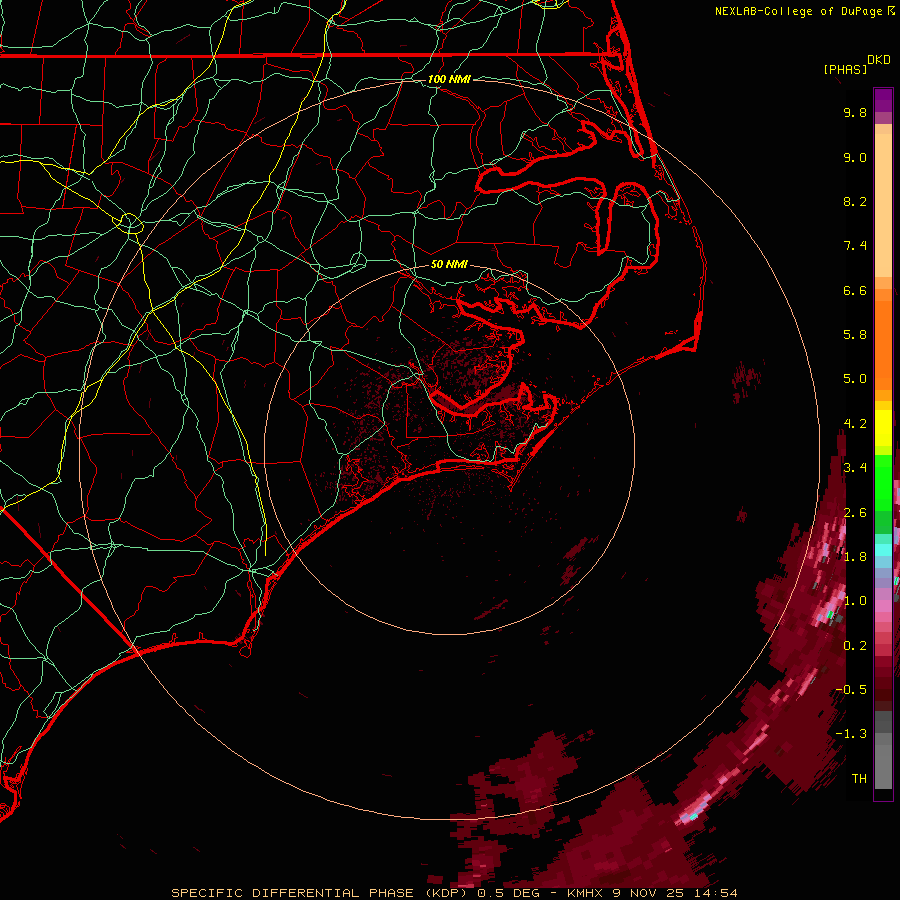900x900 pixels.
Task: Click the TH threshold legend label
Action: (859, 779)
